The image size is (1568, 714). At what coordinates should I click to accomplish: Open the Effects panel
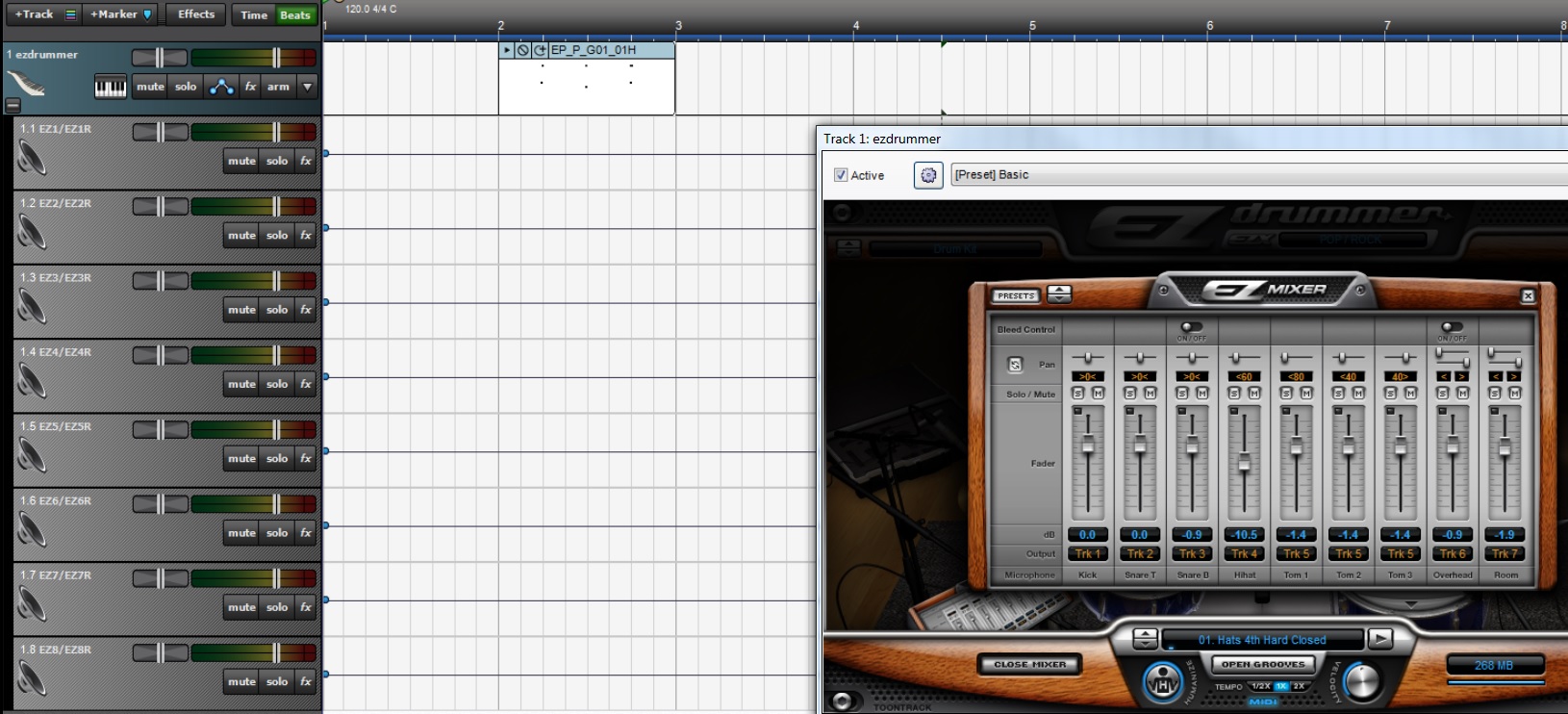(196, 14)
